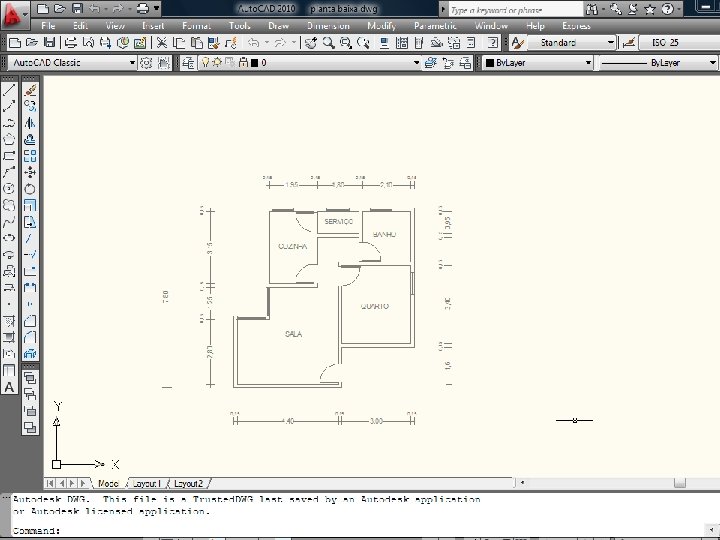Toggle layer 0 freeze sun icon
This screenshot has height=540, width=720.
(216, 62)
